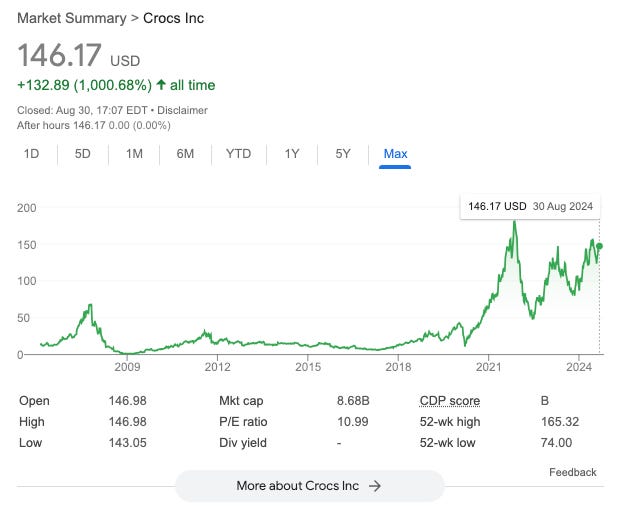617x509 pixels.
Task: Click the green price marker dot
Action: pos(599,246)
